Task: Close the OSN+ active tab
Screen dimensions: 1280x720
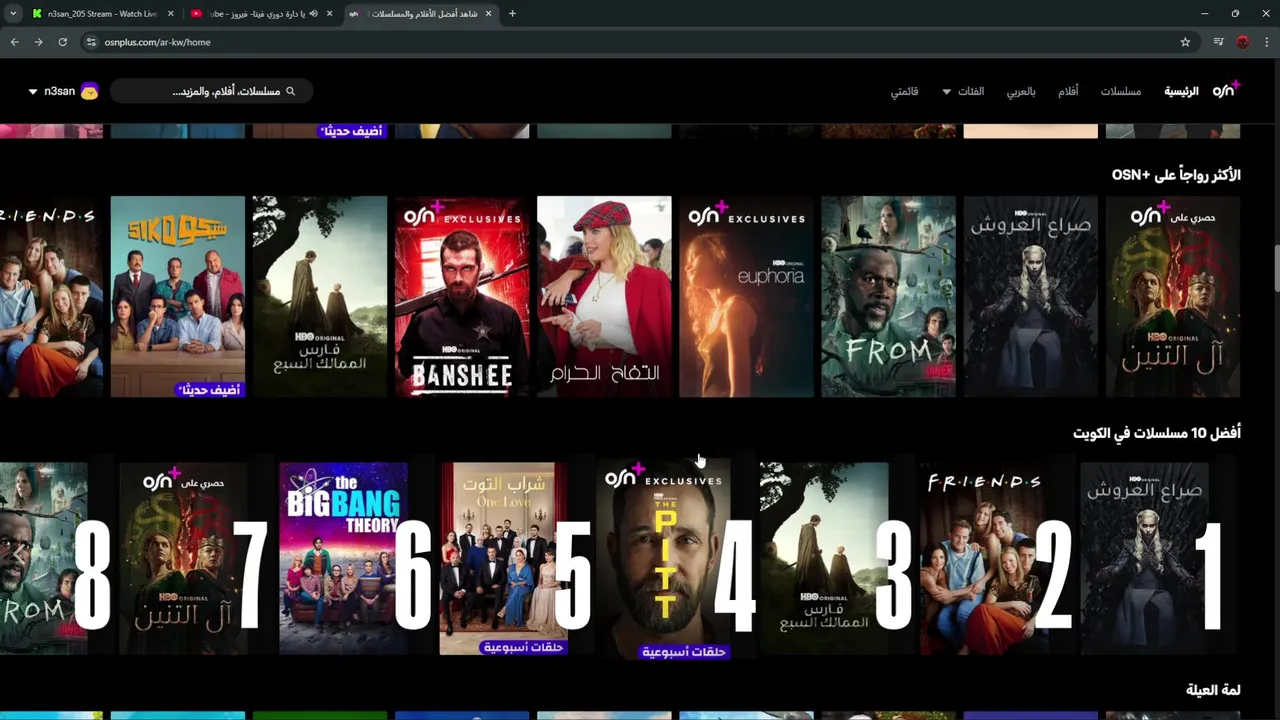Action: tap(488, 13)
